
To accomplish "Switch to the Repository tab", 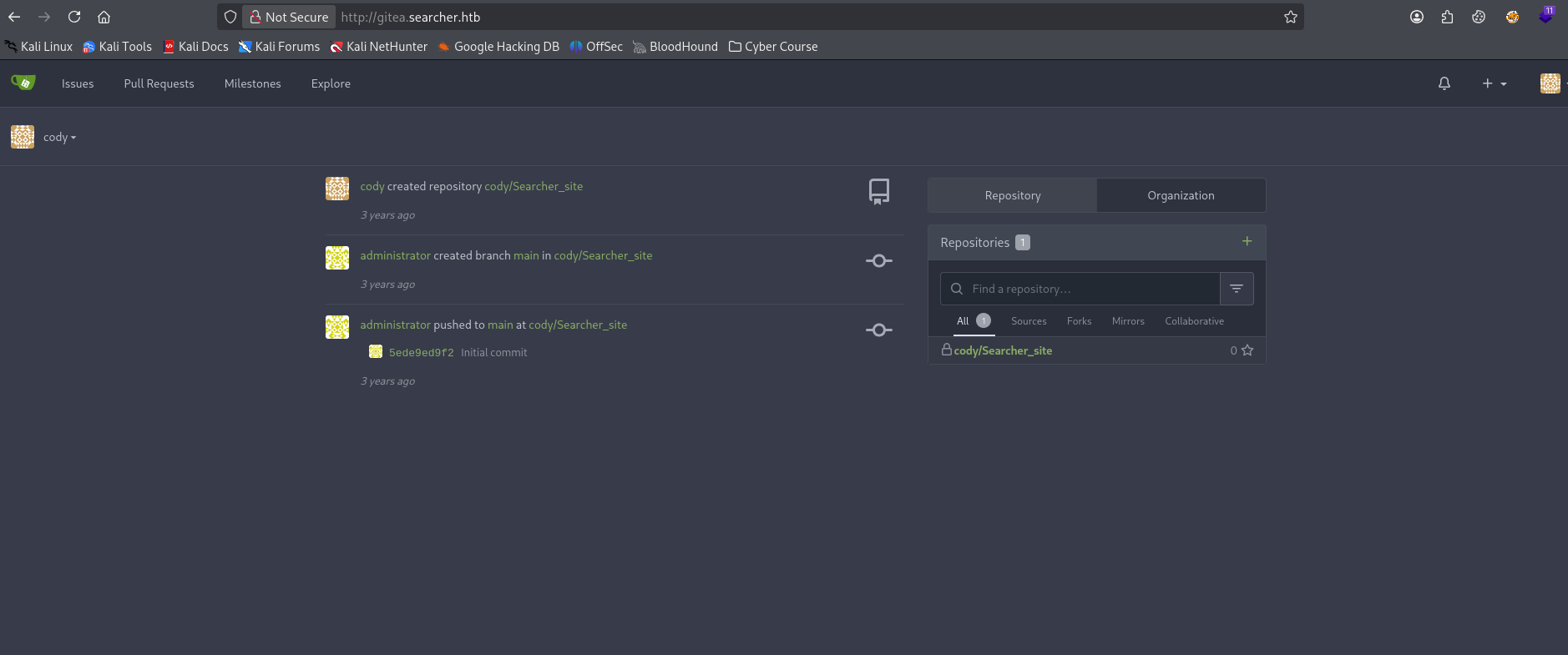I will [x=1013, y=195].
